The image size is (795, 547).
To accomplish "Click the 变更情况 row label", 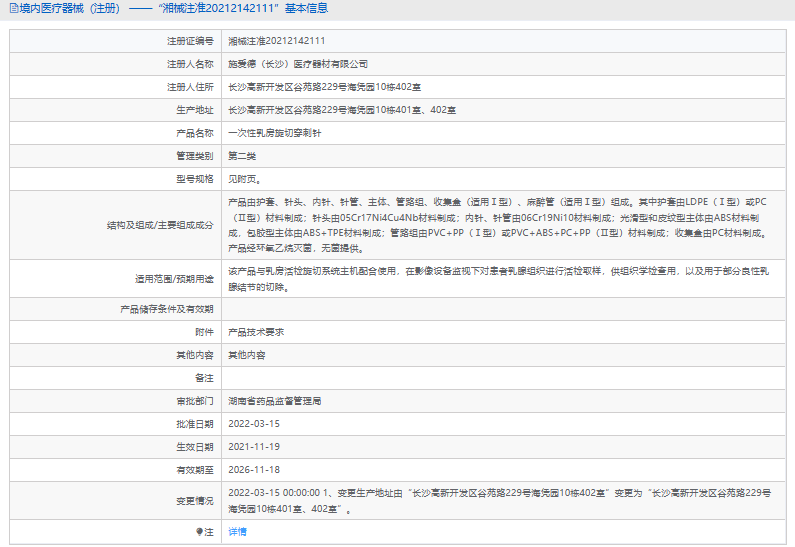I will (194, 501).
